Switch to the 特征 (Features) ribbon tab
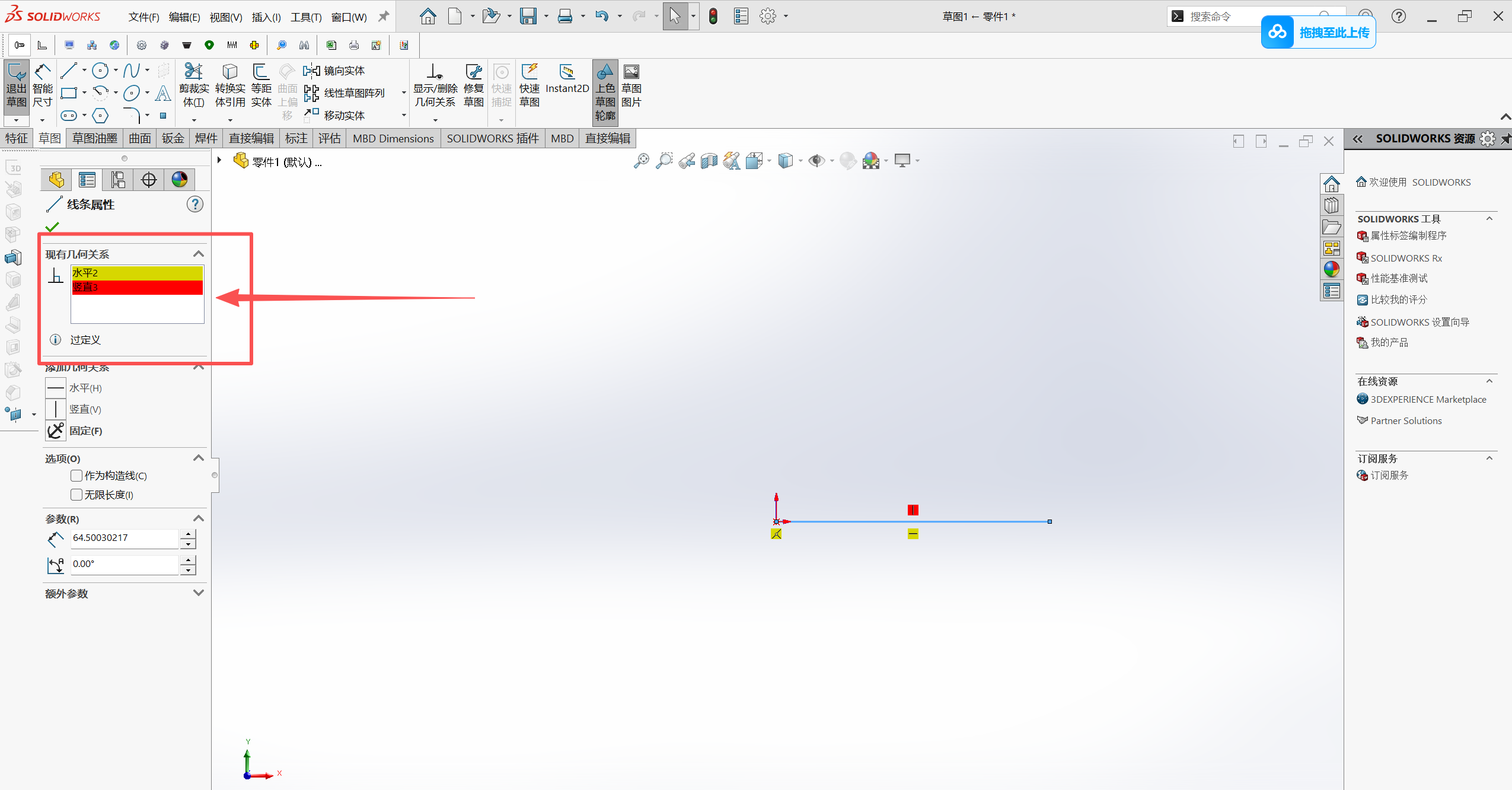Image resolution: width=1512 pixels, height=790 pixels. coord(17,138)
